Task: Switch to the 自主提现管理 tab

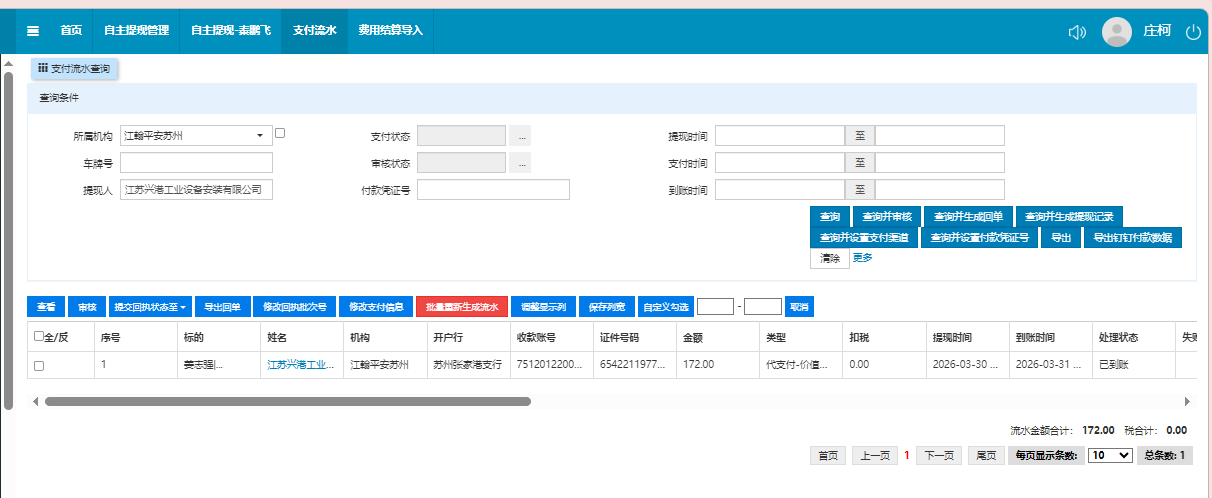Action: coord(136,31)
